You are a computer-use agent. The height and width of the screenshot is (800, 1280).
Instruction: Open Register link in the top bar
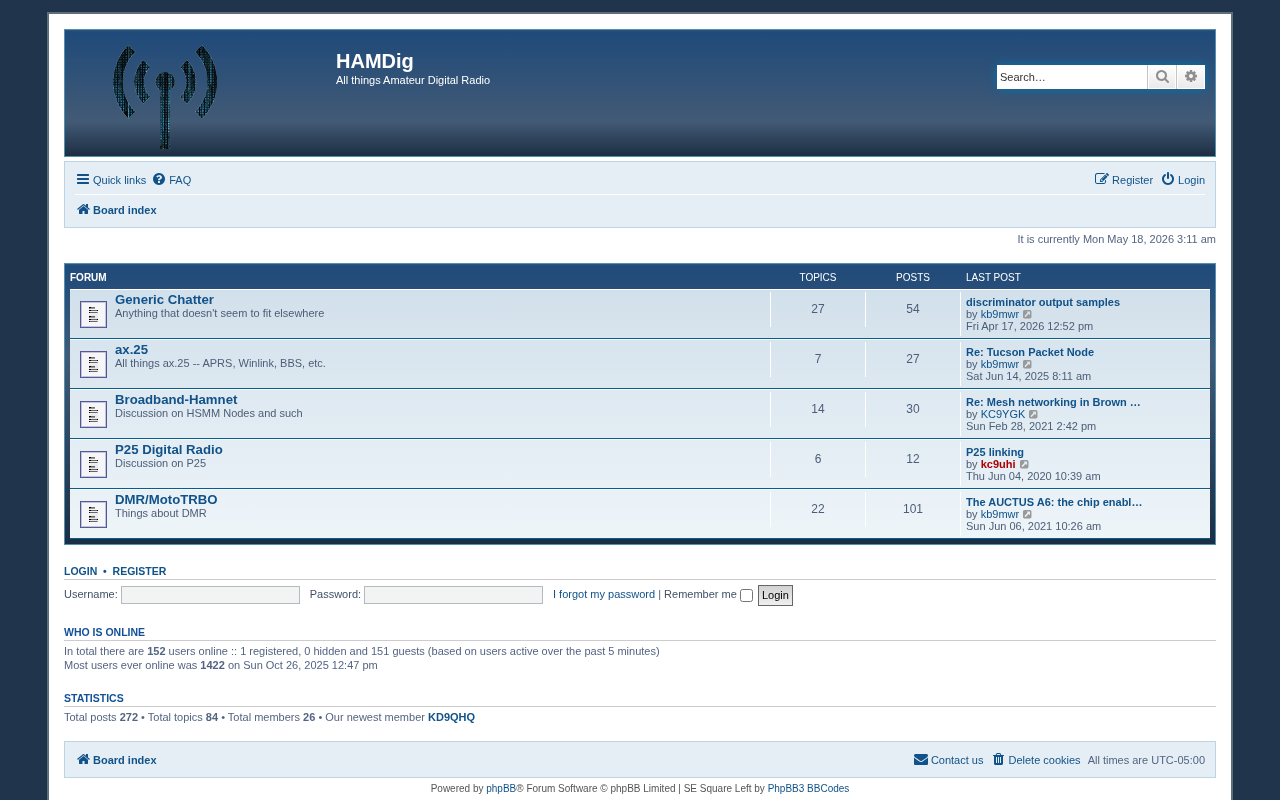[1124, 180]
